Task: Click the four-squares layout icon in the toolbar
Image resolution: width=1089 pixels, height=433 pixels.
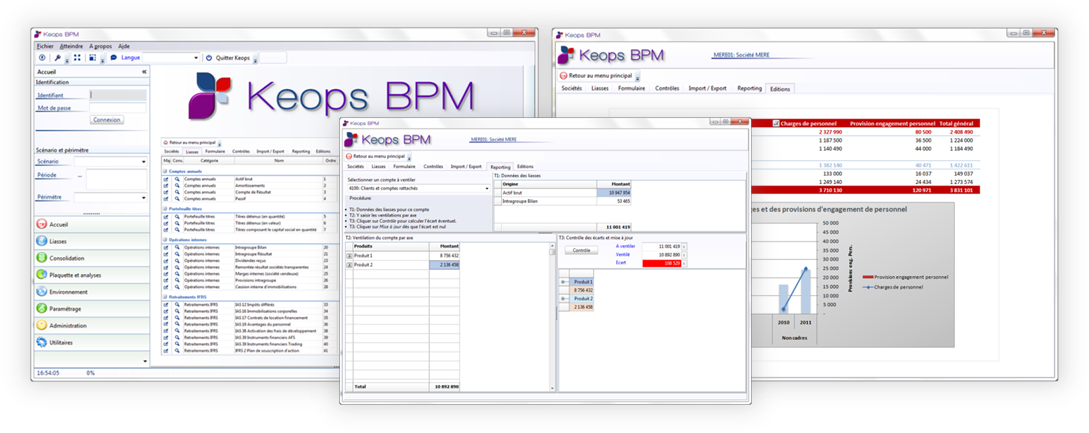Action: [76, 58]
